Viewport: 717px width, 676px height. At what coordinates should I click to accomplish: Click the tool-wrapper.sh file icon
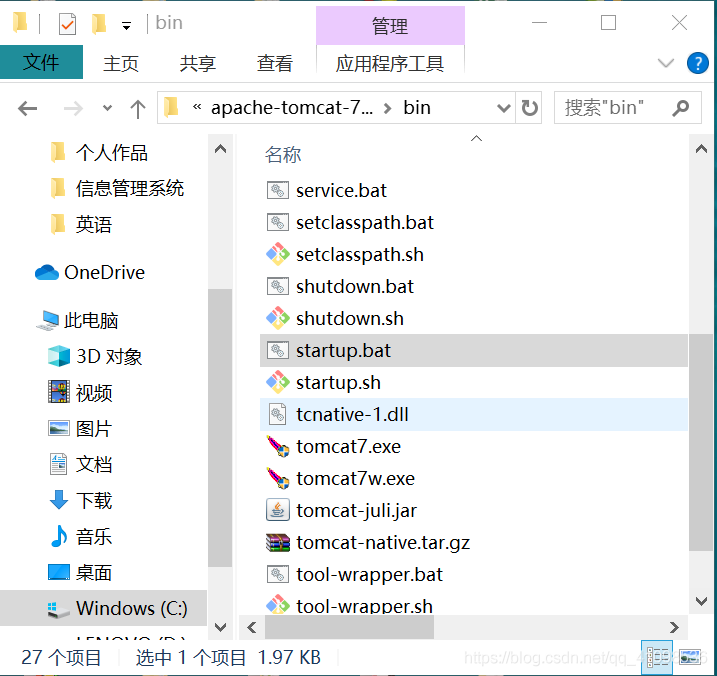[278, 605]
